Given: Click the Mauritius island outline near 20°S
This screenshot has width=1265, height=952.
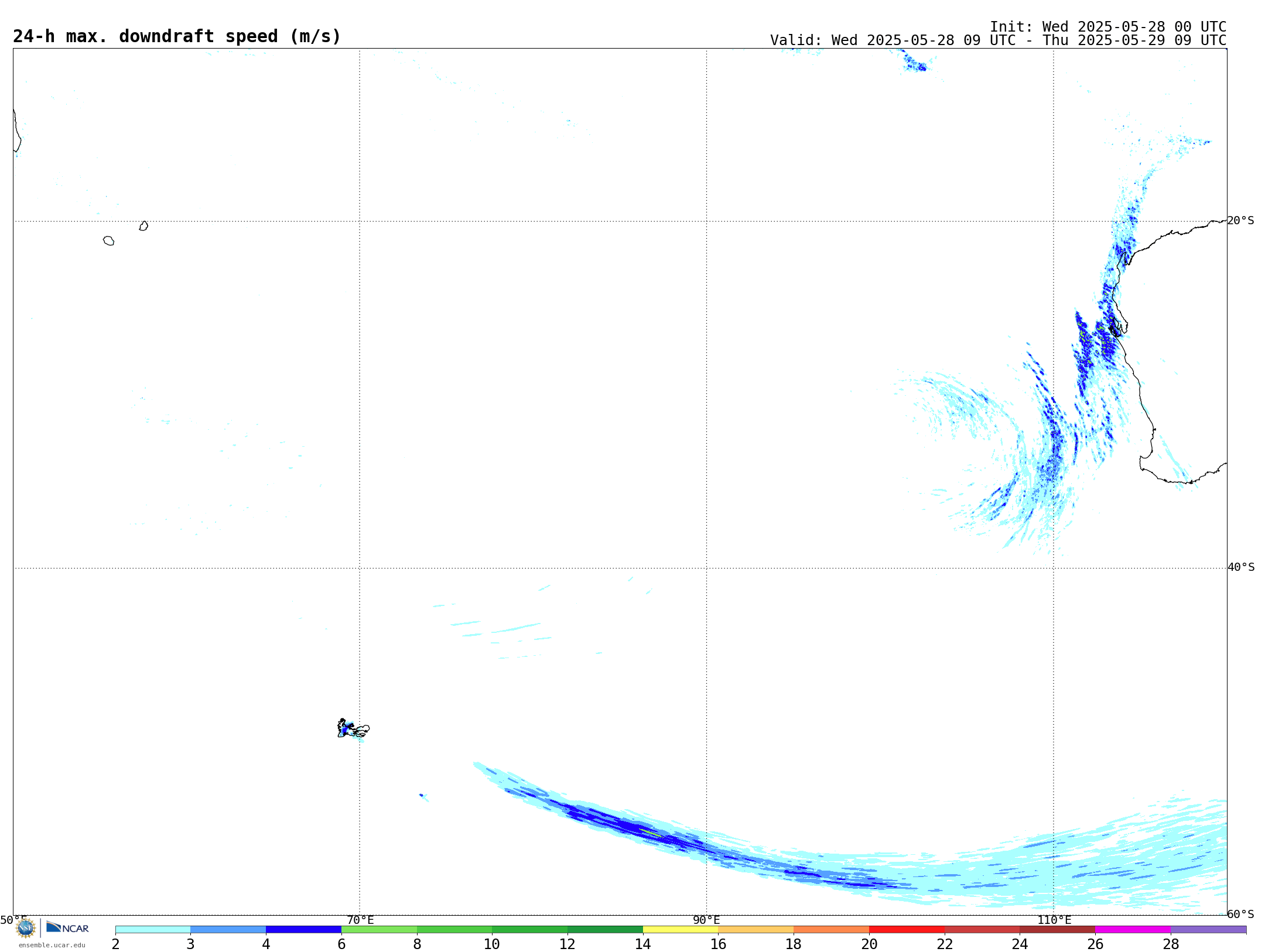Looking at the screenshot, I should point(143,226).
